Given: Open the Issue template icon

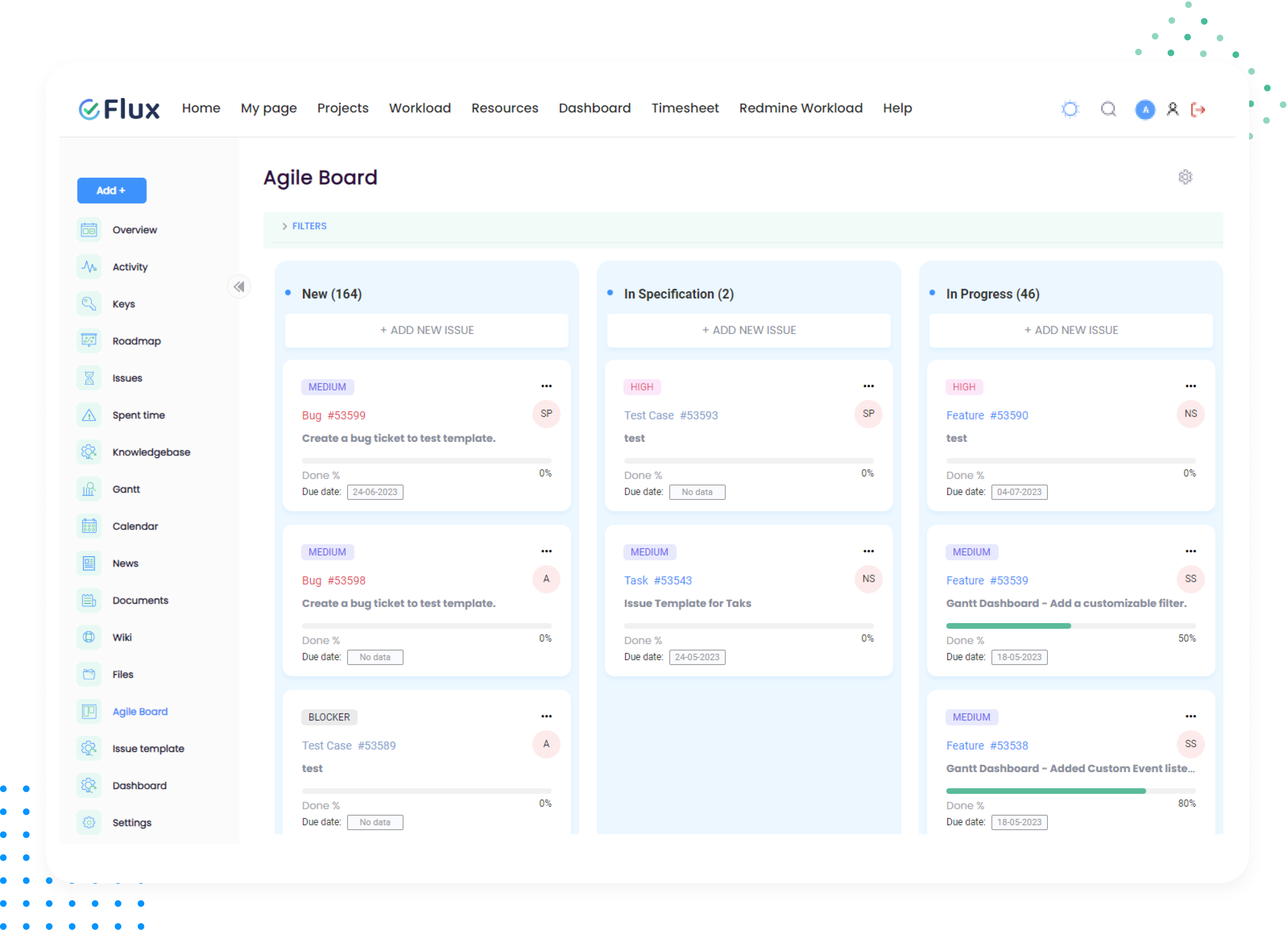Looking at the screenshot, I should 89,748.
